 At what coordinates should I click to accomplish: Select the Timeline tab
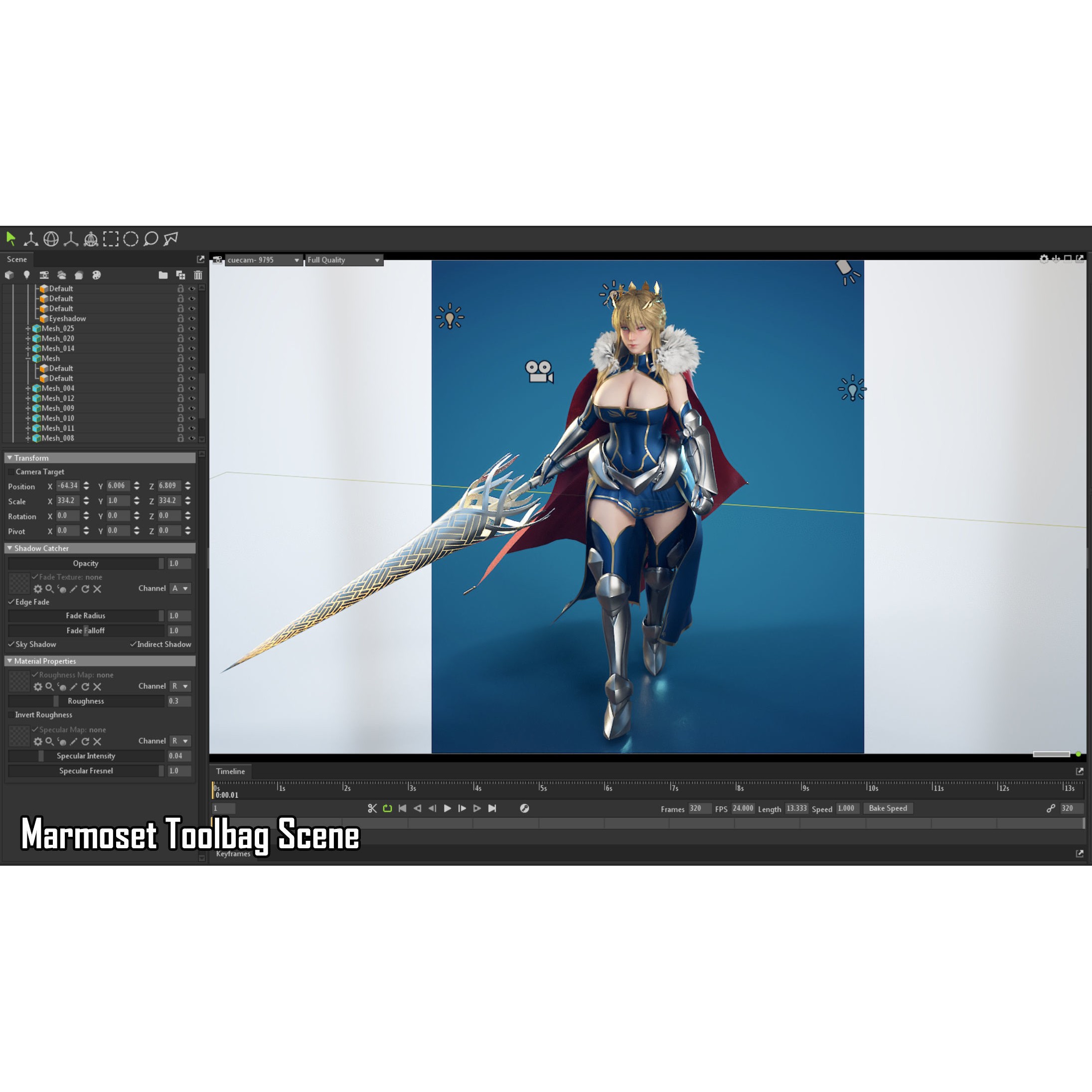tap(231, 771)
